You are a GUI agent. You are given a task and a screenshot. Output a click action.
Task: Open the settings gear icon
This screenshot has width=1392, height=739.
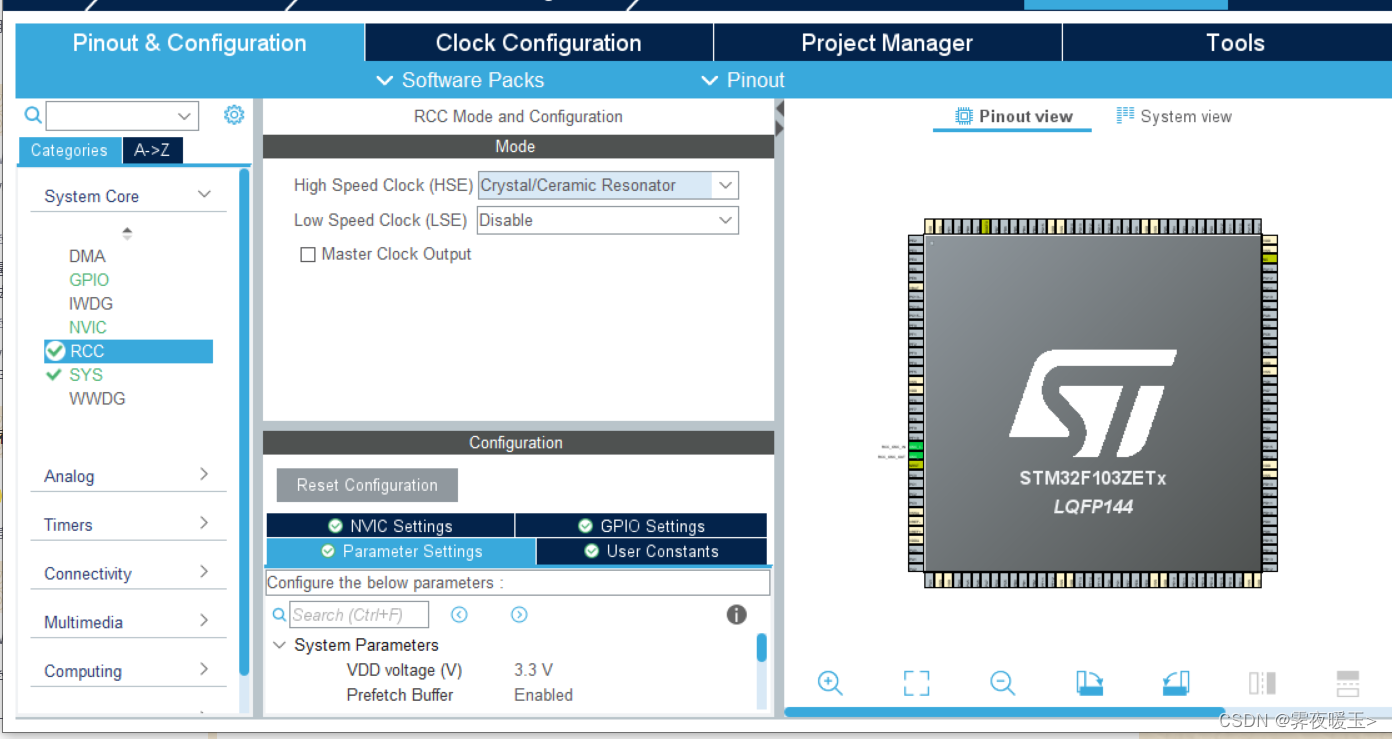(x=234, y=115)
